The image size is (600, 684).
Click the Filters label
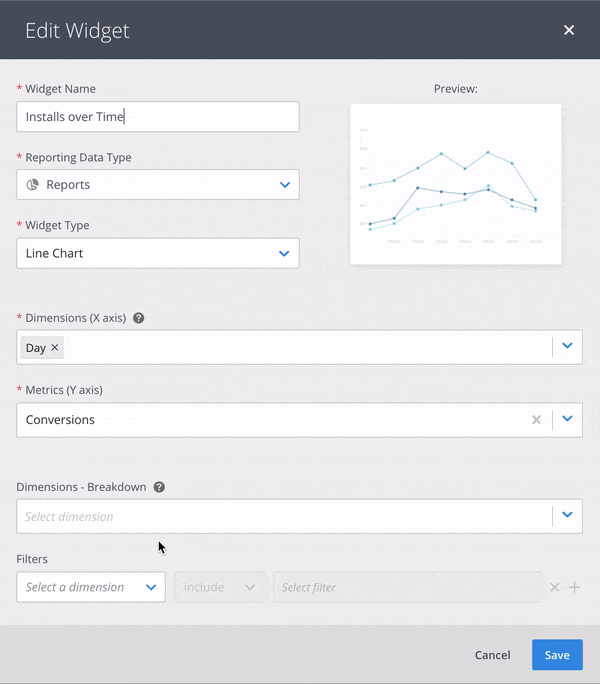click(32, 559)
